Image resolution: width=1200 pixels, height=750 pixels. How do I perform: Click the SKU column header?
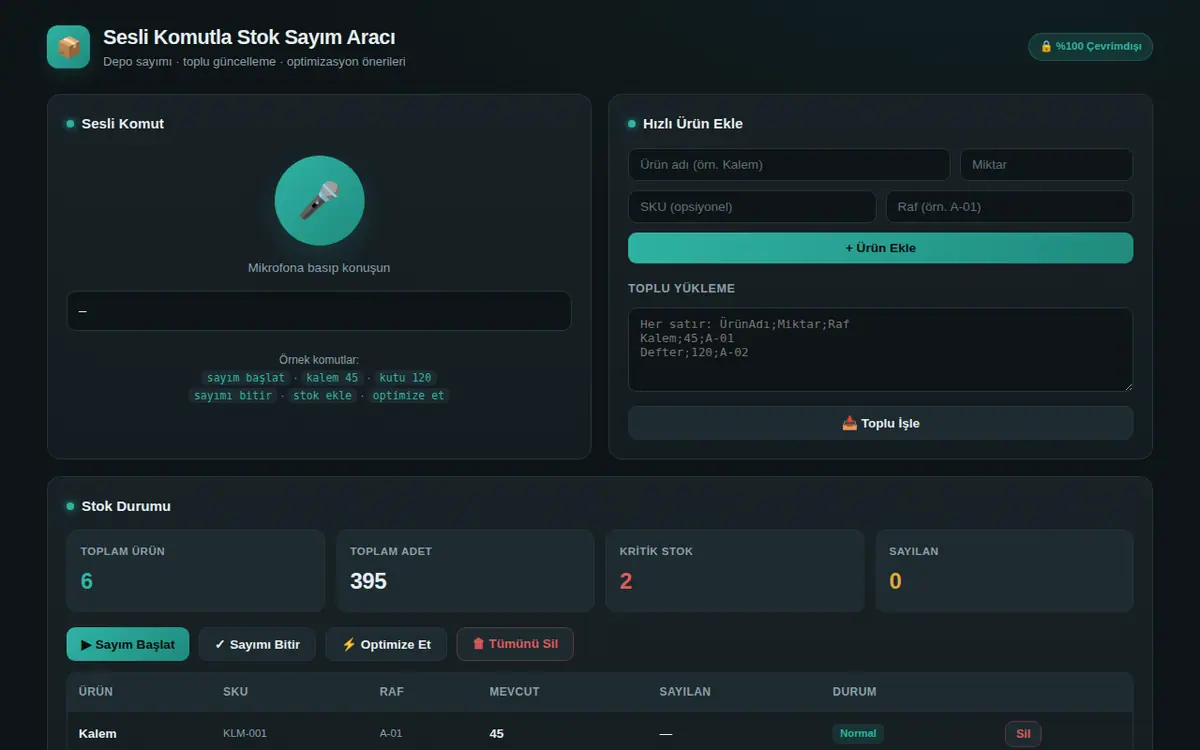pyautogui.click(x=235, y=692)
